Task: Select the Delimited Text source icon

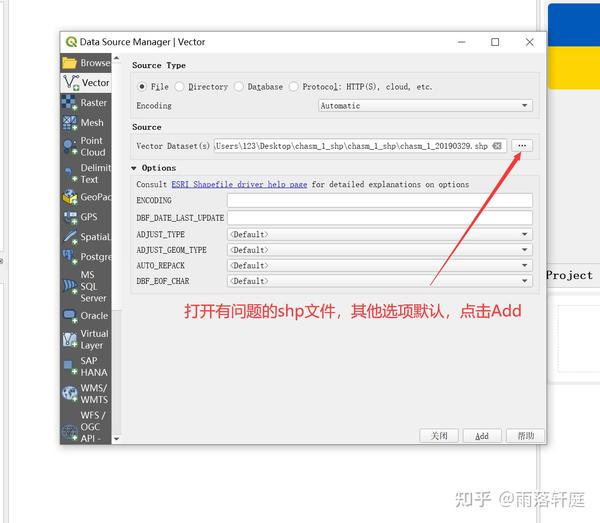Action: point(71,174)
